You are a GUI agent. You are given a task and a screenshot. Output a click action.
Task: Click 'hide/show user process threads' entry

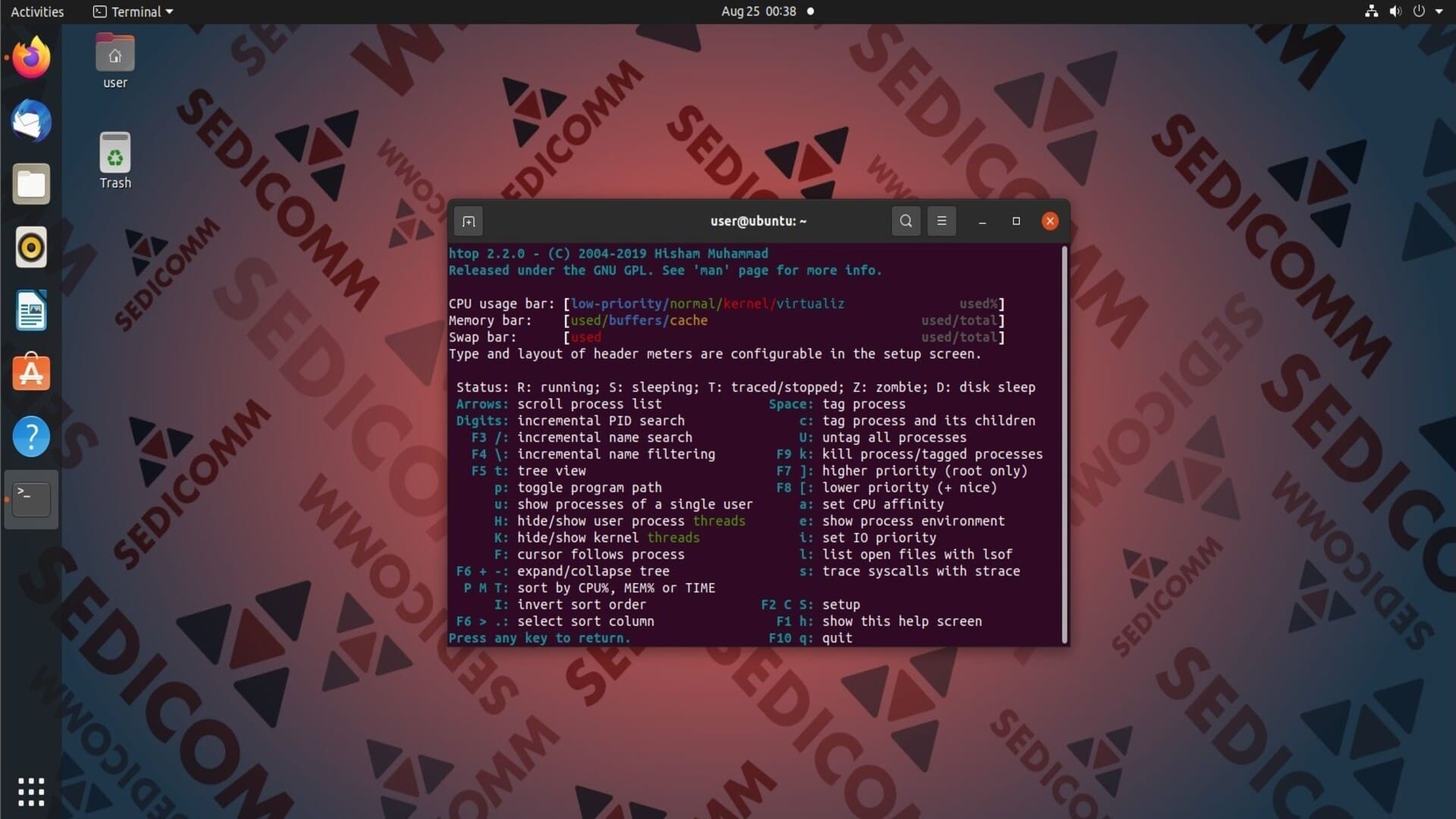[x=631, y=520]
